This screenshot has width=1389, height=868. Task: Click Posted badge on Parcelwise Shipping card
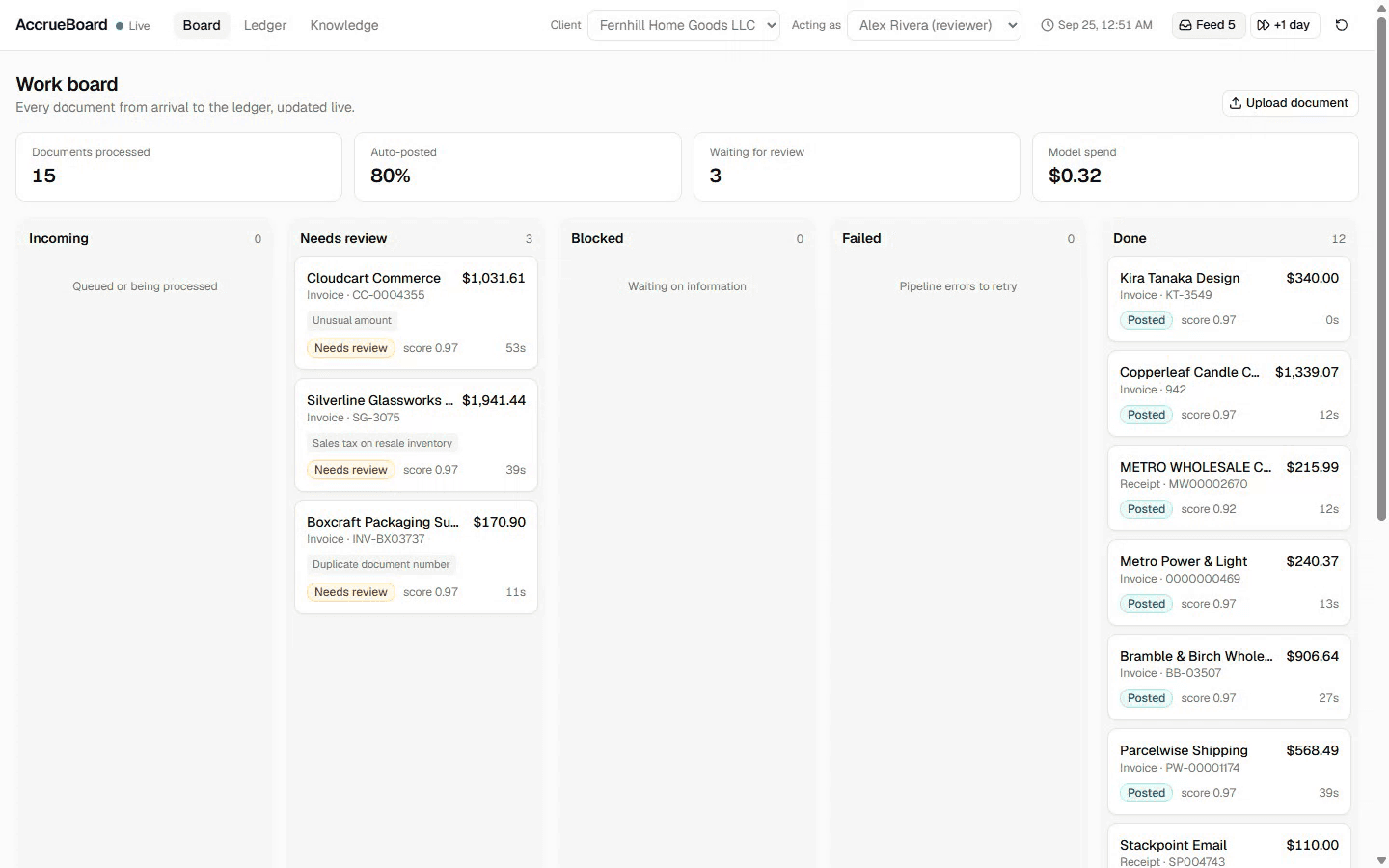[x=1146, y=793]
